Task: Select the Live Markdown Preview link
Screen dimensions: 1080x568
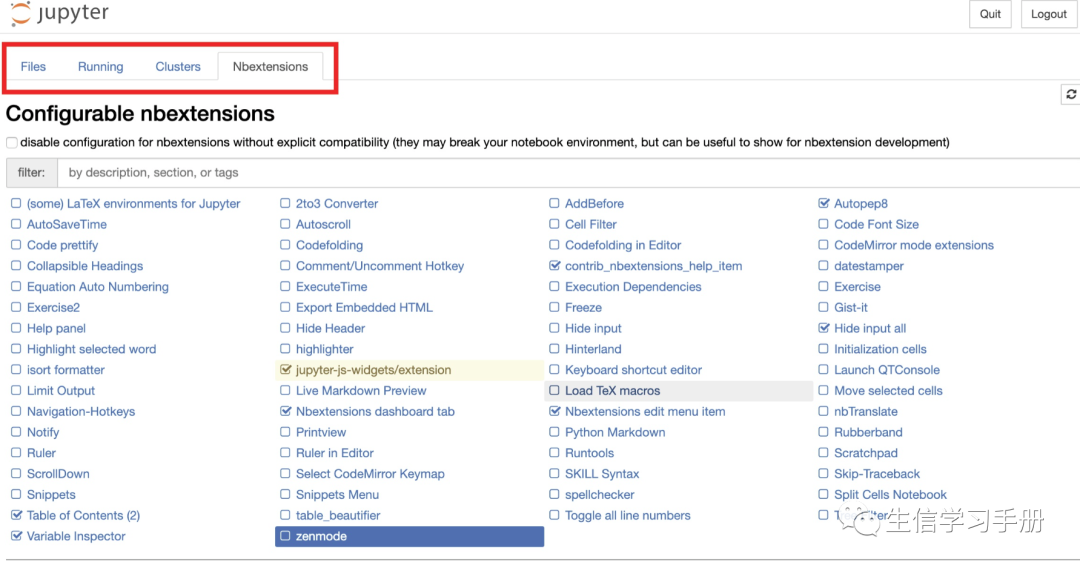Action: 361,390
